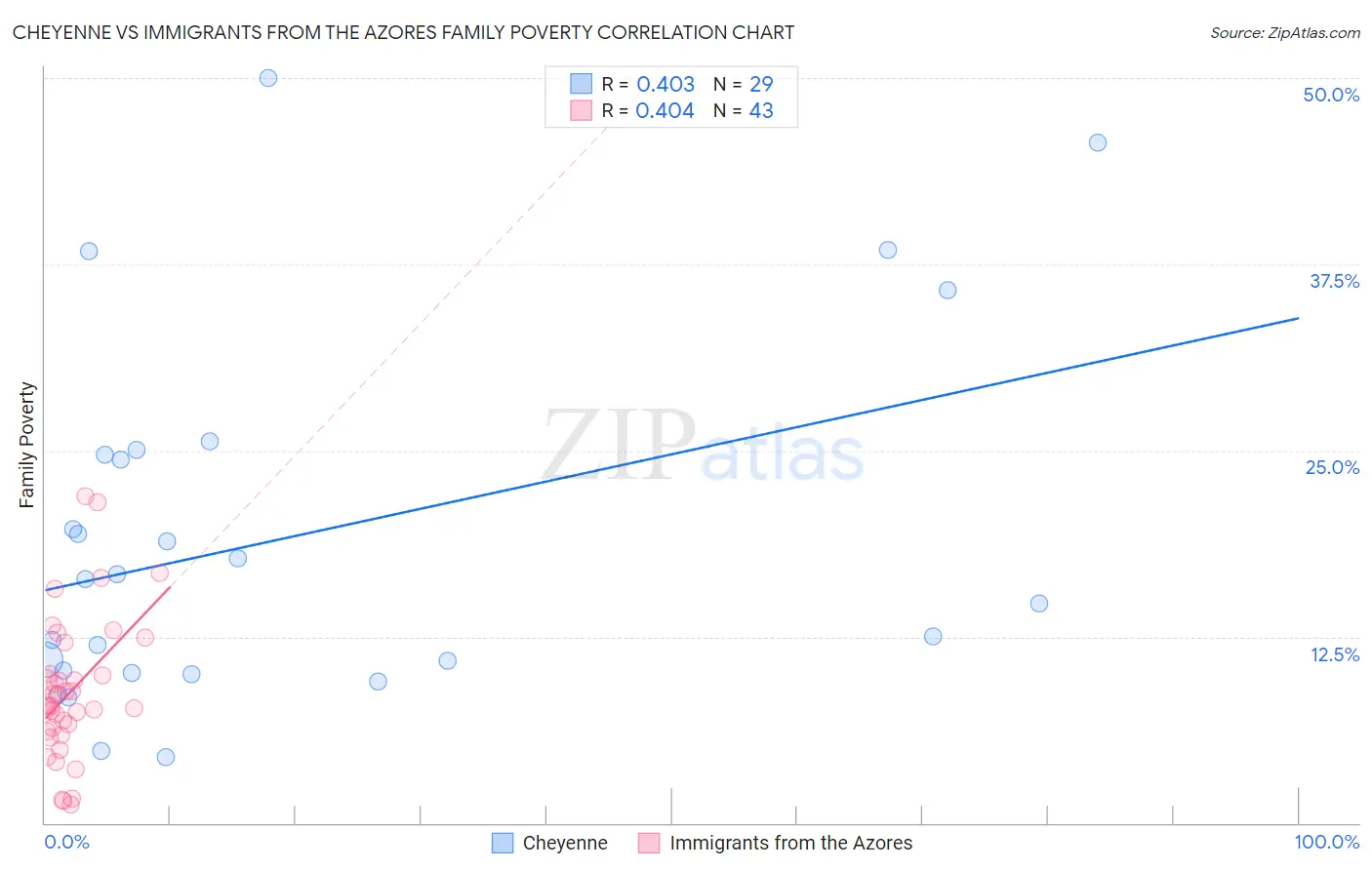
Task: Click the ZIPatlas watermark in chart center
Action: pyautogui.click(x=704, y=446)
